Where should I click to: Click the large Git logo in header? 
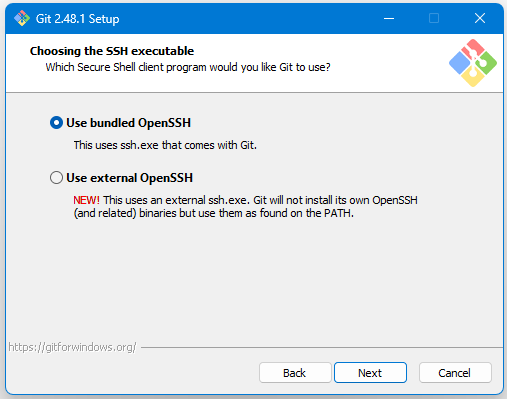(473, 63)
